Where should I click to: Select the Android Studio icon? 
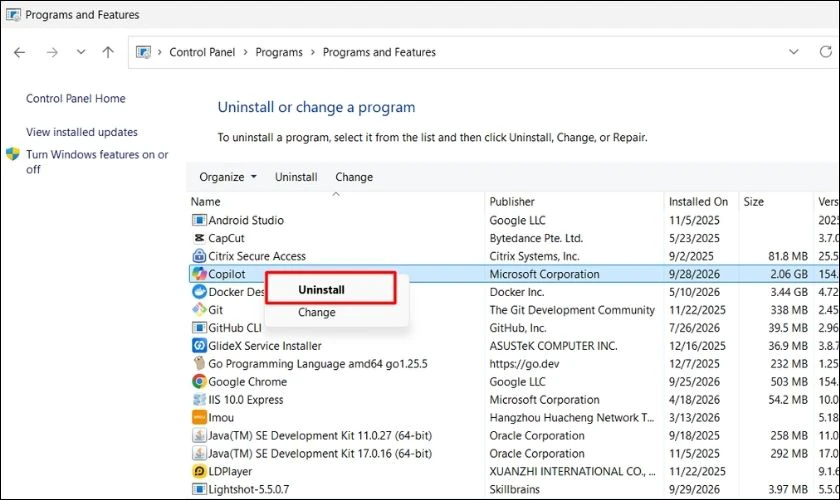[199, 220]
